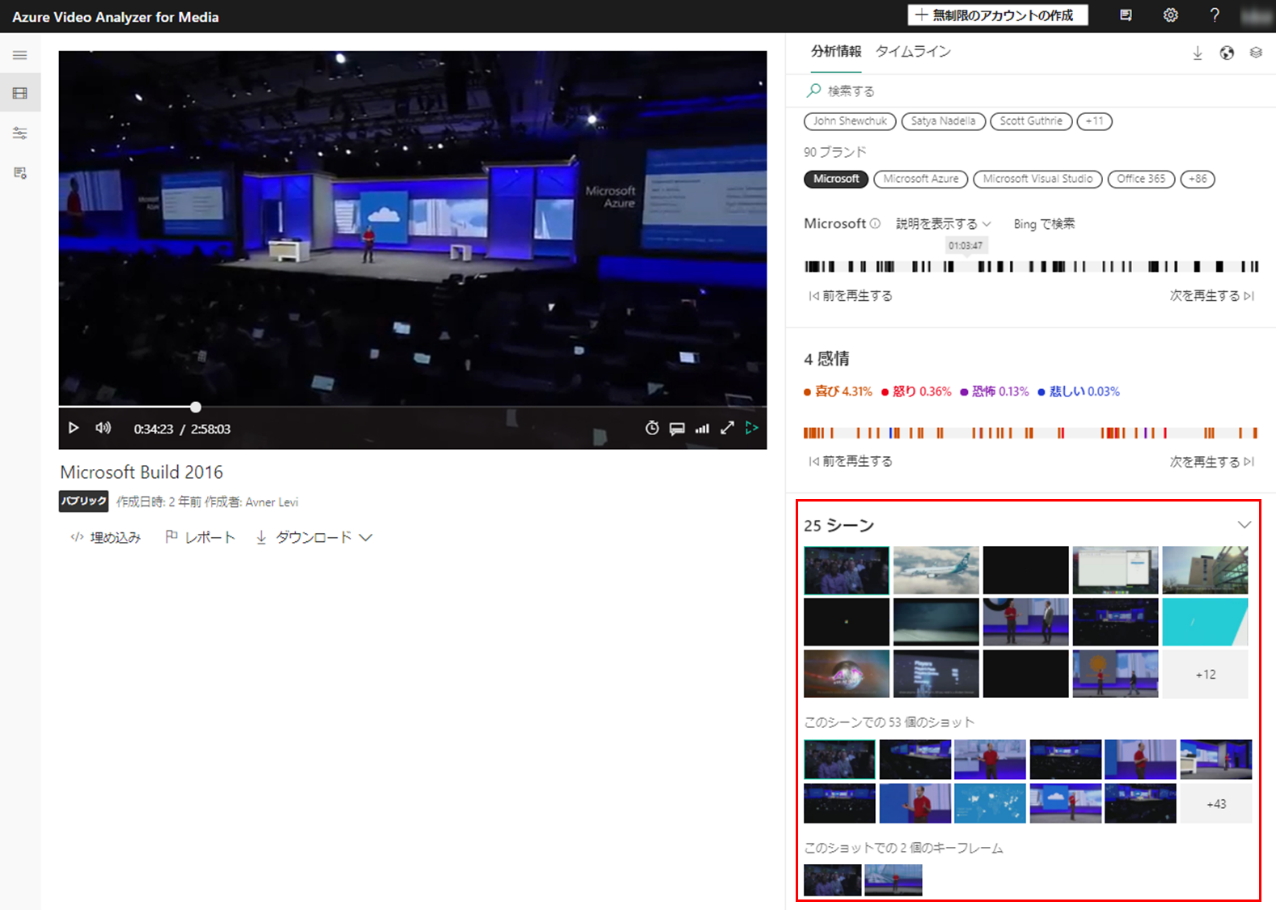
Task: Click 前を再生する under the emotions timeline
Action: (851, 462)
